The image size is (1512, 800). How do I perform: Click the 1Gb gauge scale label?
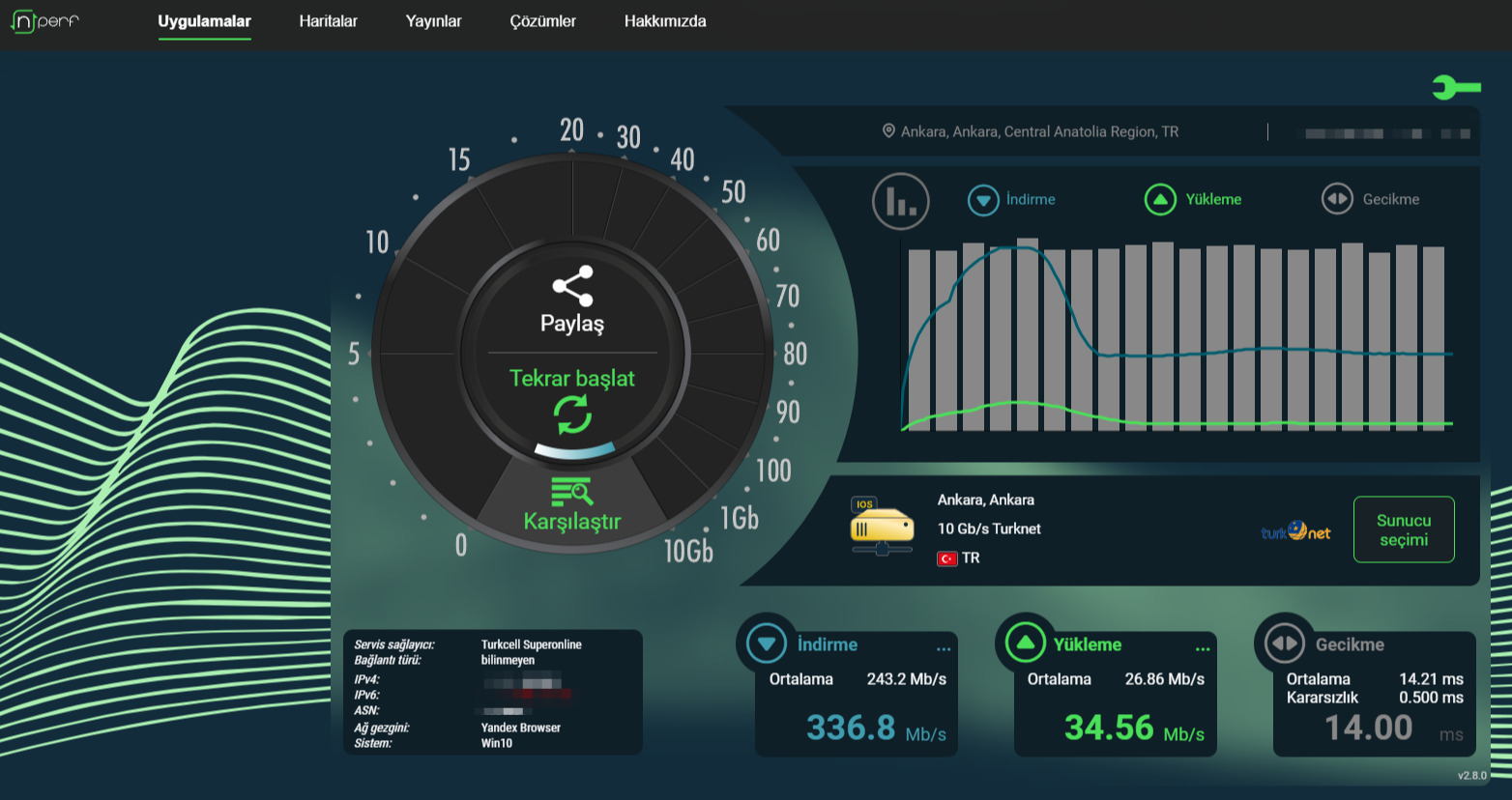click(x=740, y=518)
